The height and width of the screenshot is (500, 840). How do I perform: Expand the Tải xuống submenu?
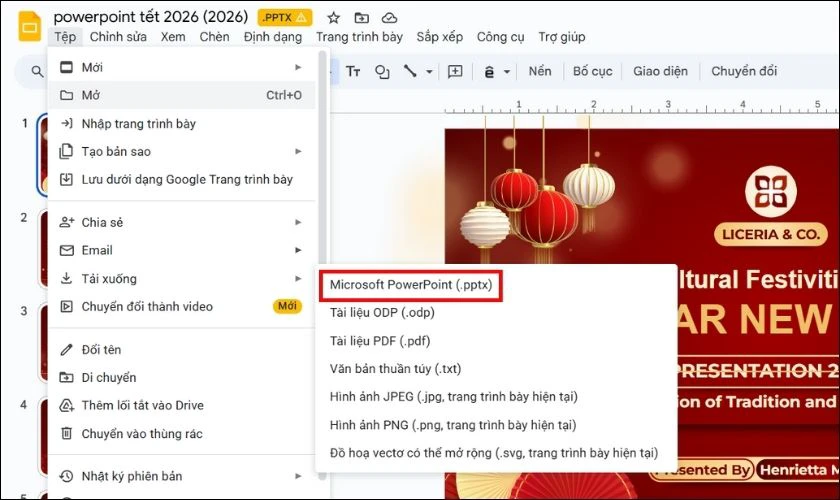[x=182, y=279]
